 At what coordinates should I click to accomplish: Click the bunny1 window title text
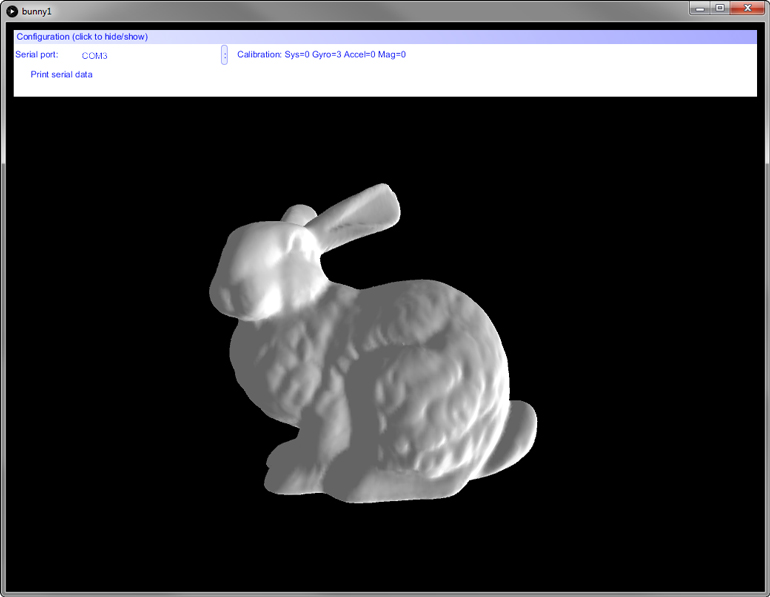click(x=36, y=11)
